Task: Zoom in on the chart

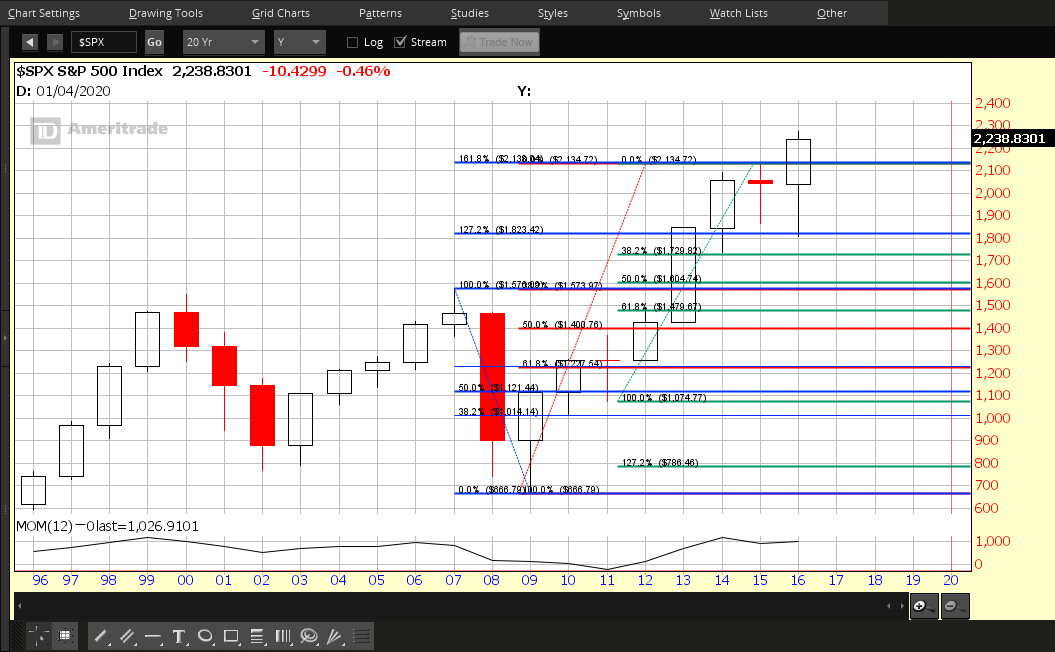Action: [924, 606]
